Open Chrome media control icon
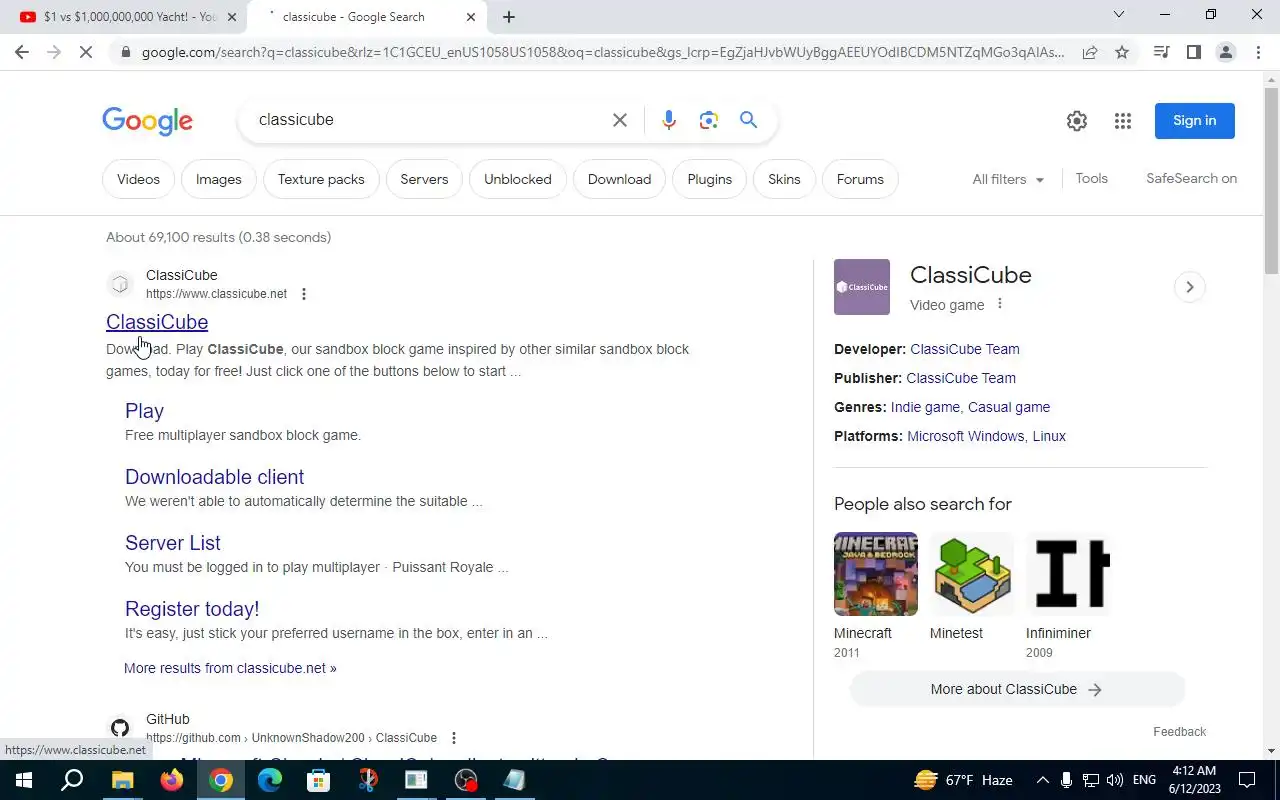 click(x=1161, y=52)
